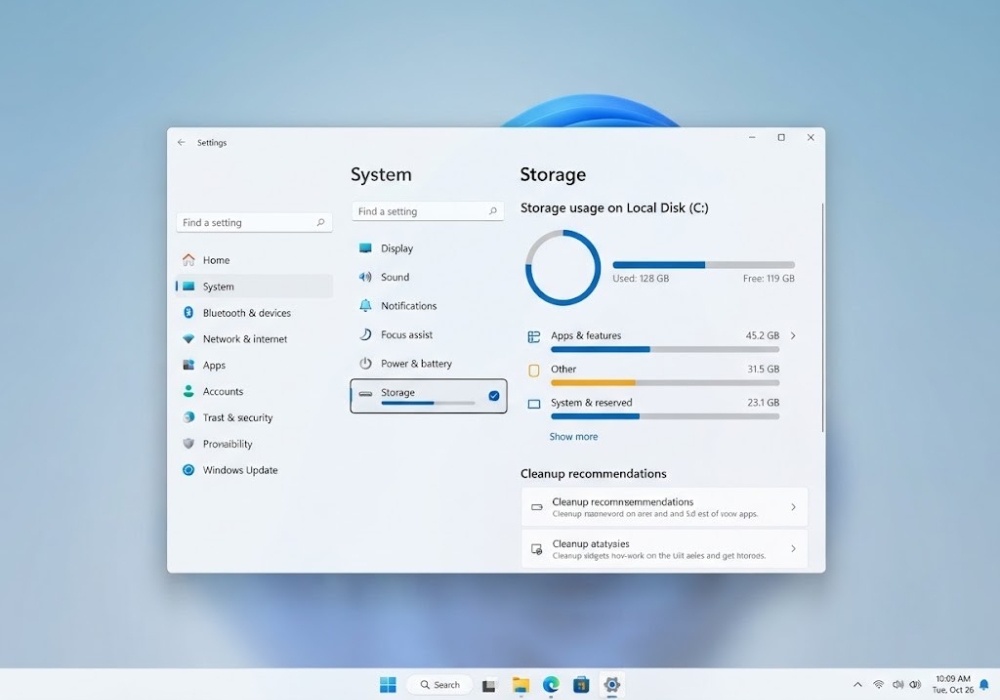Select Home in the settings sidebar
This screenshot has width=1000, height=700.
coord(254,259)
